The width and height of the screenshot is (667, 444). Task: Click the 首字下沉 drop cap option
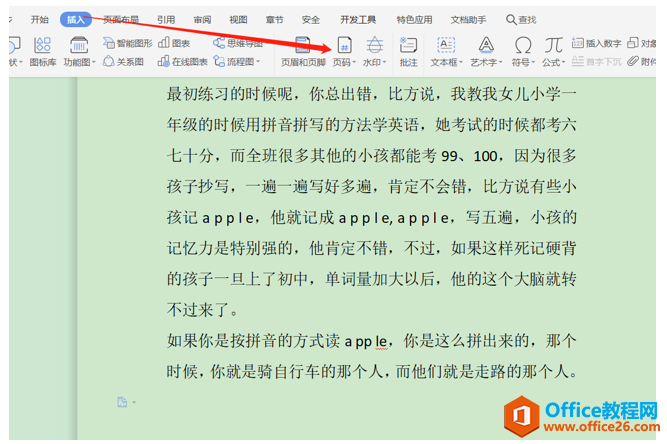[x=596, y=62]
